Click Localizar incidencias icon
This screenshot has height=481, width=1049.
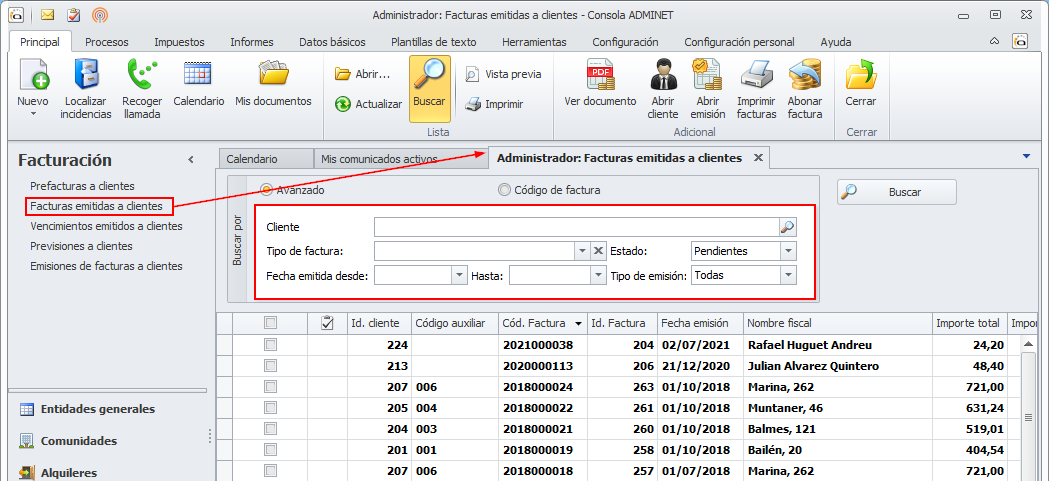tap(86, 74)
